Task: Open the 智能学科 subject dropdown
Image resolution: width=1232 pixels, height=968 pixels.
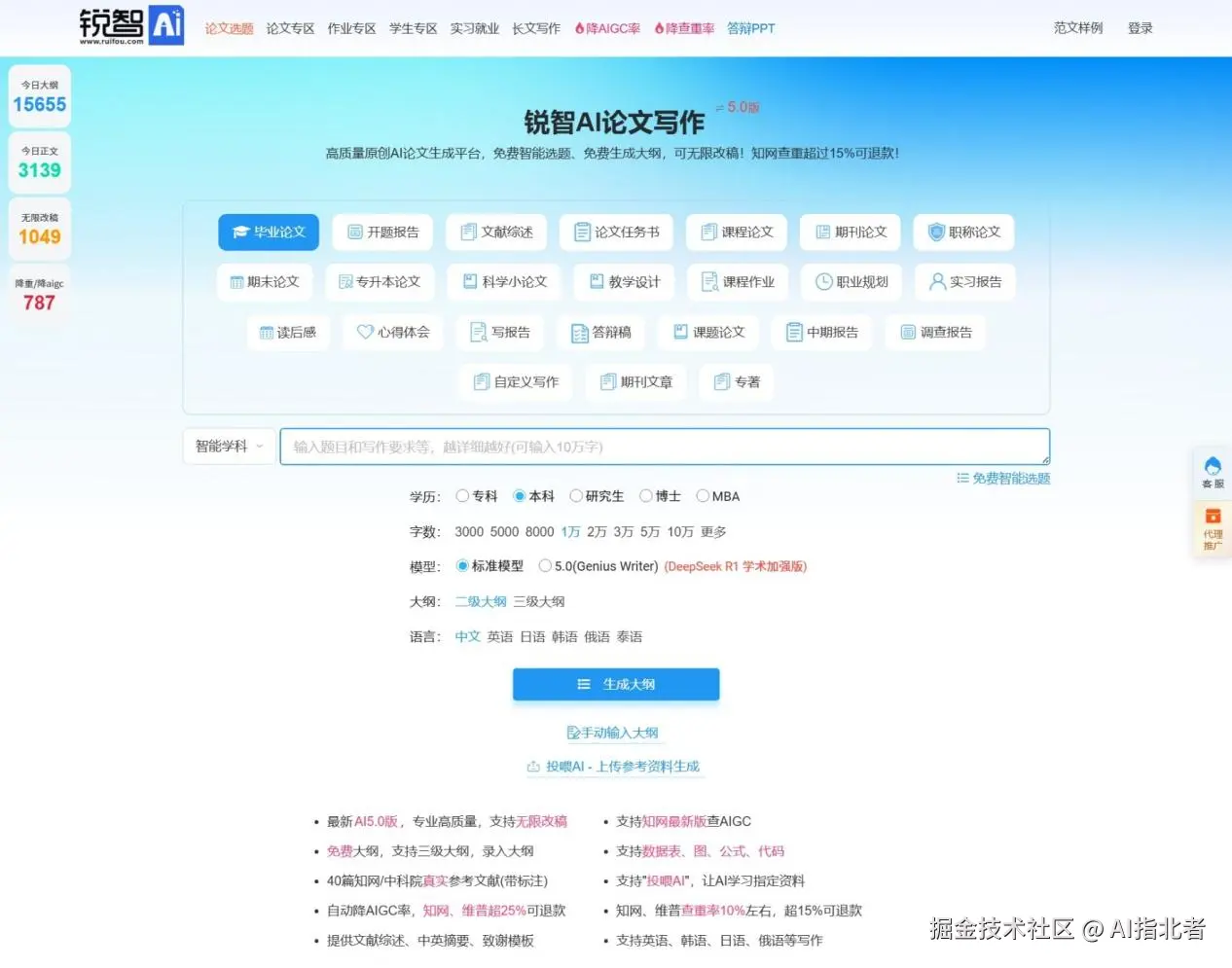Action: [228, 446]
